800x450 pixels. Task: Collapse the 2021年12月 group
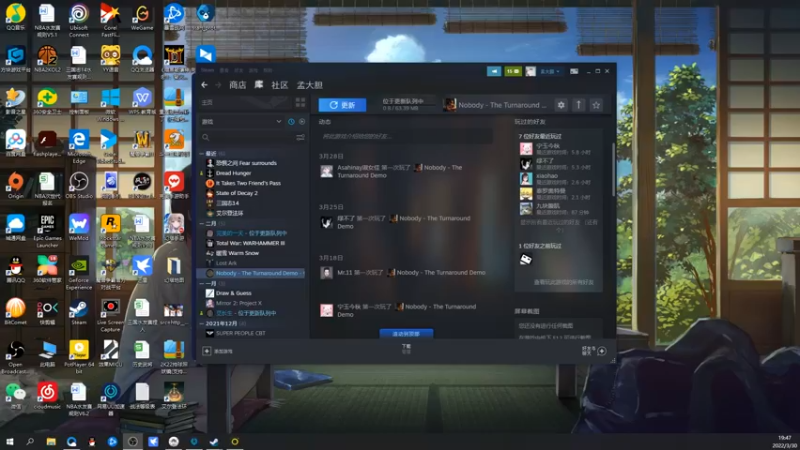point(202,323)
